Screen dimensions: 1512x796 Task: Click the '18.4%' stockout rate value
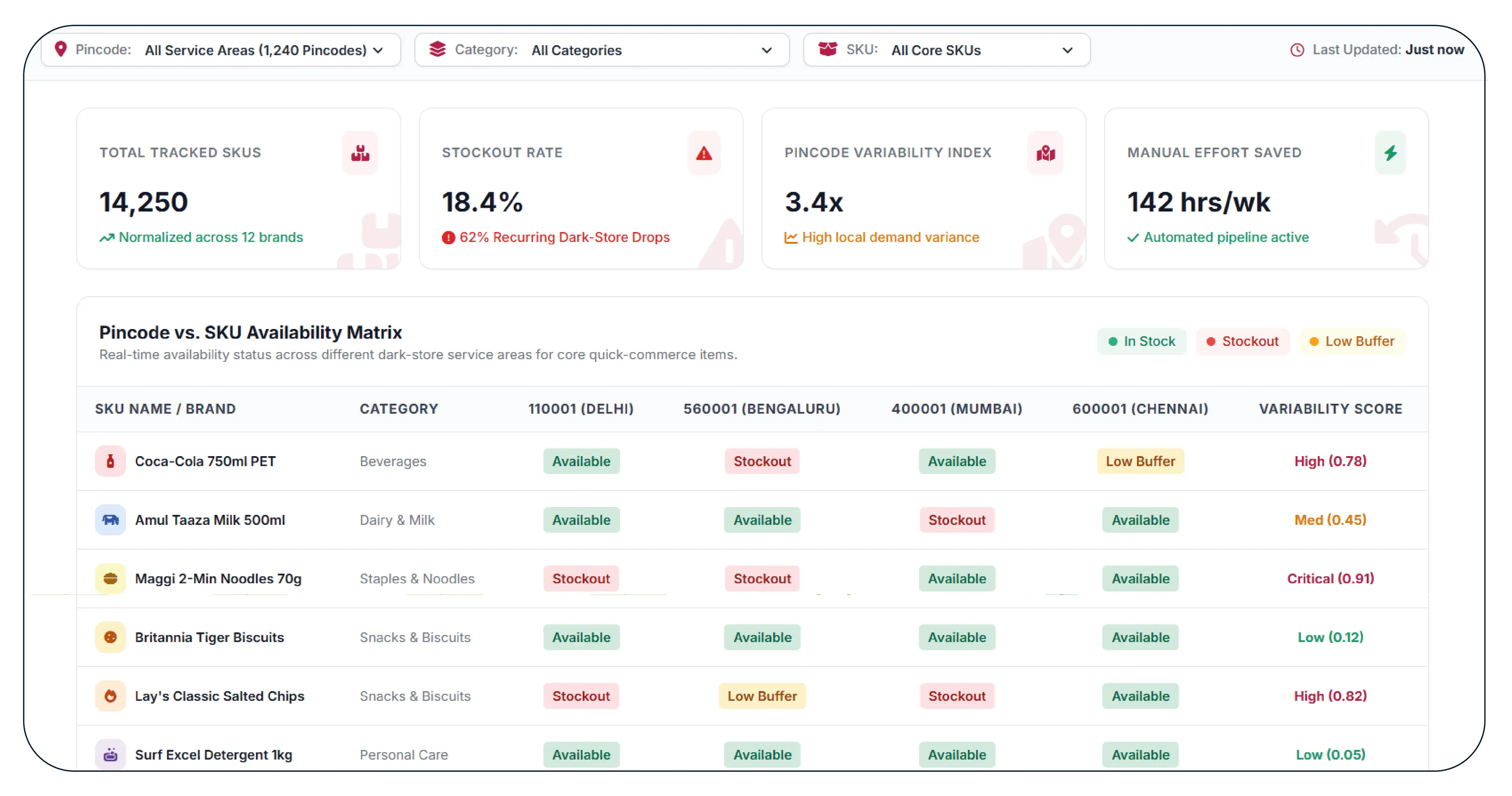click(483, 202)
